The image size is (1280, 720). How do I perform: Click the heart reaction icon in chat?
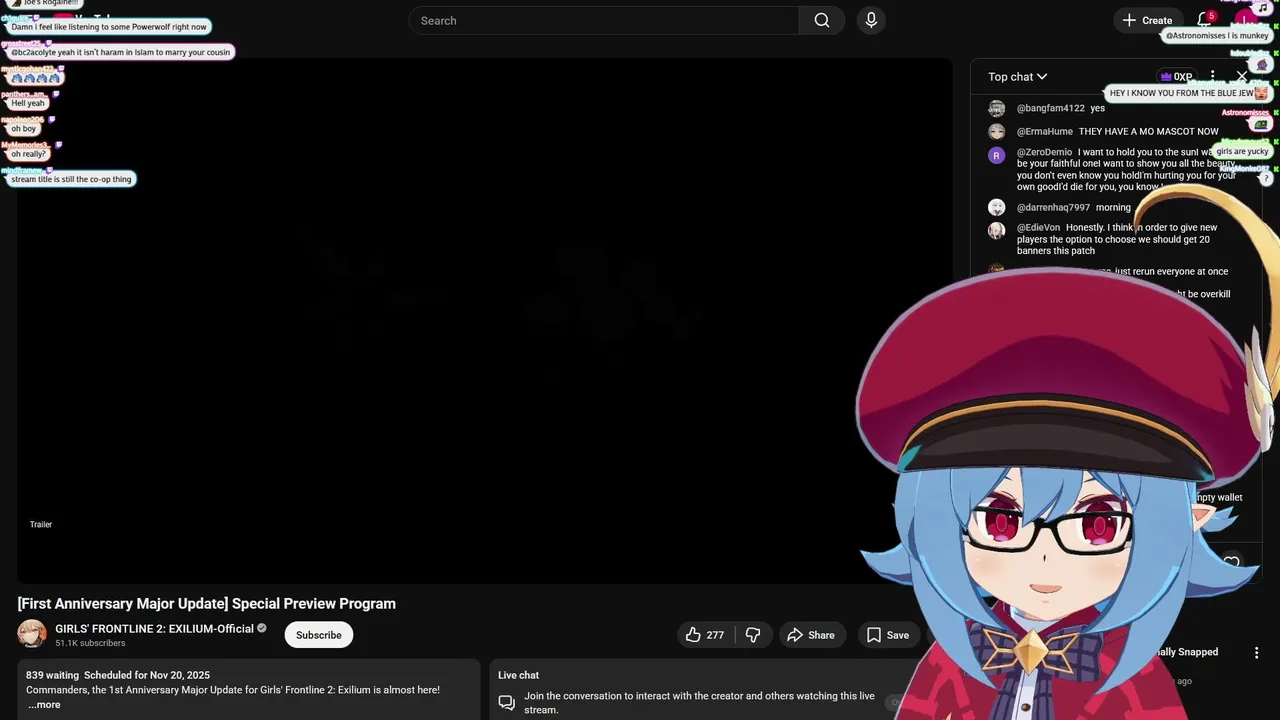tap(1232, 563)
